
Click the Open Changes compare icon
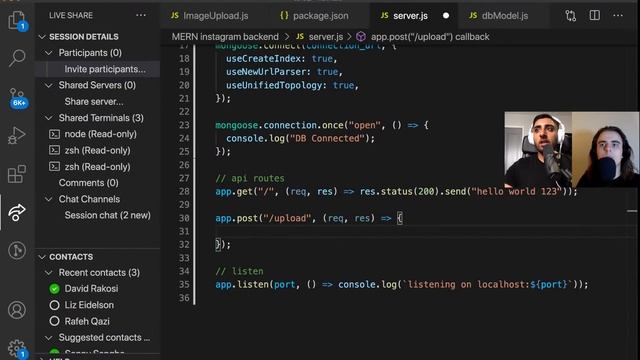click(571, 16)
